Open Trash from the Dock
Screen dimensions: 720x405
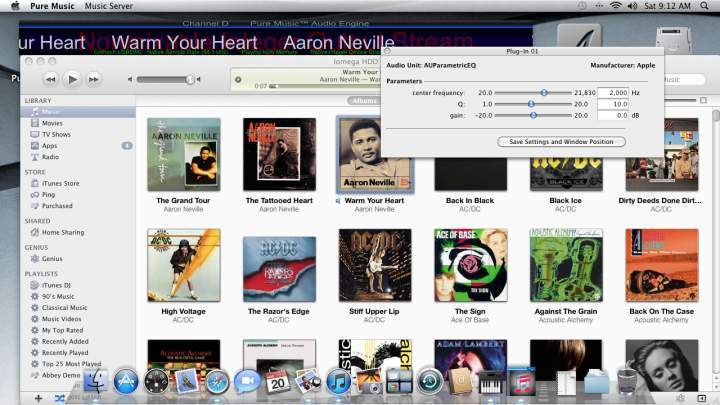(x=627, y=382)
